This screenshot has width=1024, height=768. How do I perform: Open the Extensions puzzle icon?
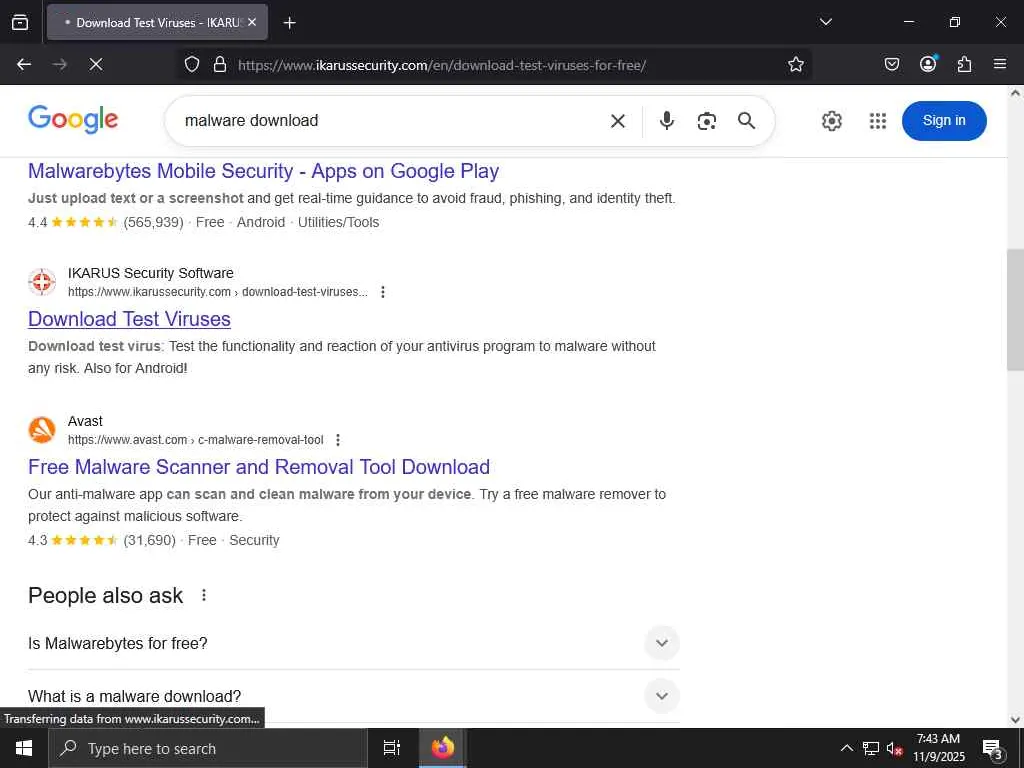tap(964, 64)
